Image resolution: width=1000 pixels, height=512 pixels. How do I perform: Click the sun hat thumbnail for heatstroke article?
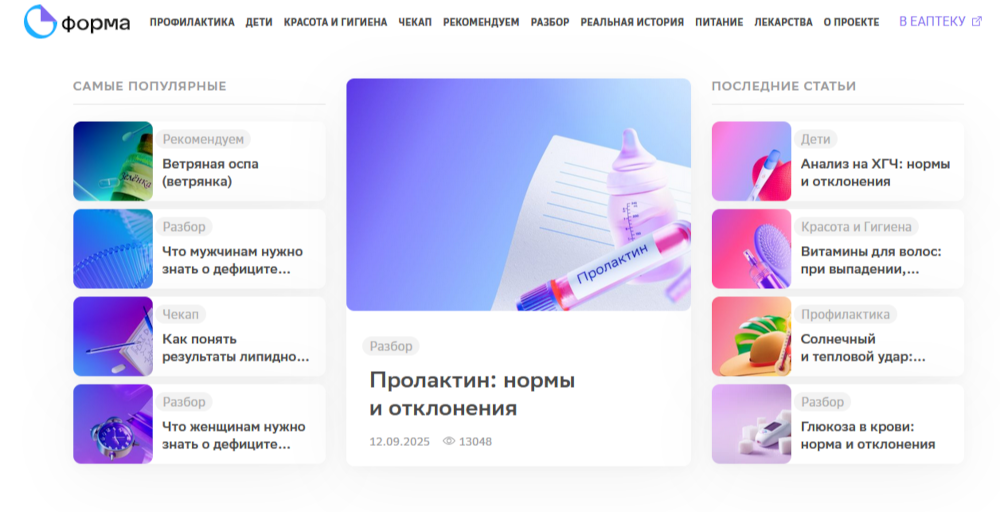click(x=751, y=337)
